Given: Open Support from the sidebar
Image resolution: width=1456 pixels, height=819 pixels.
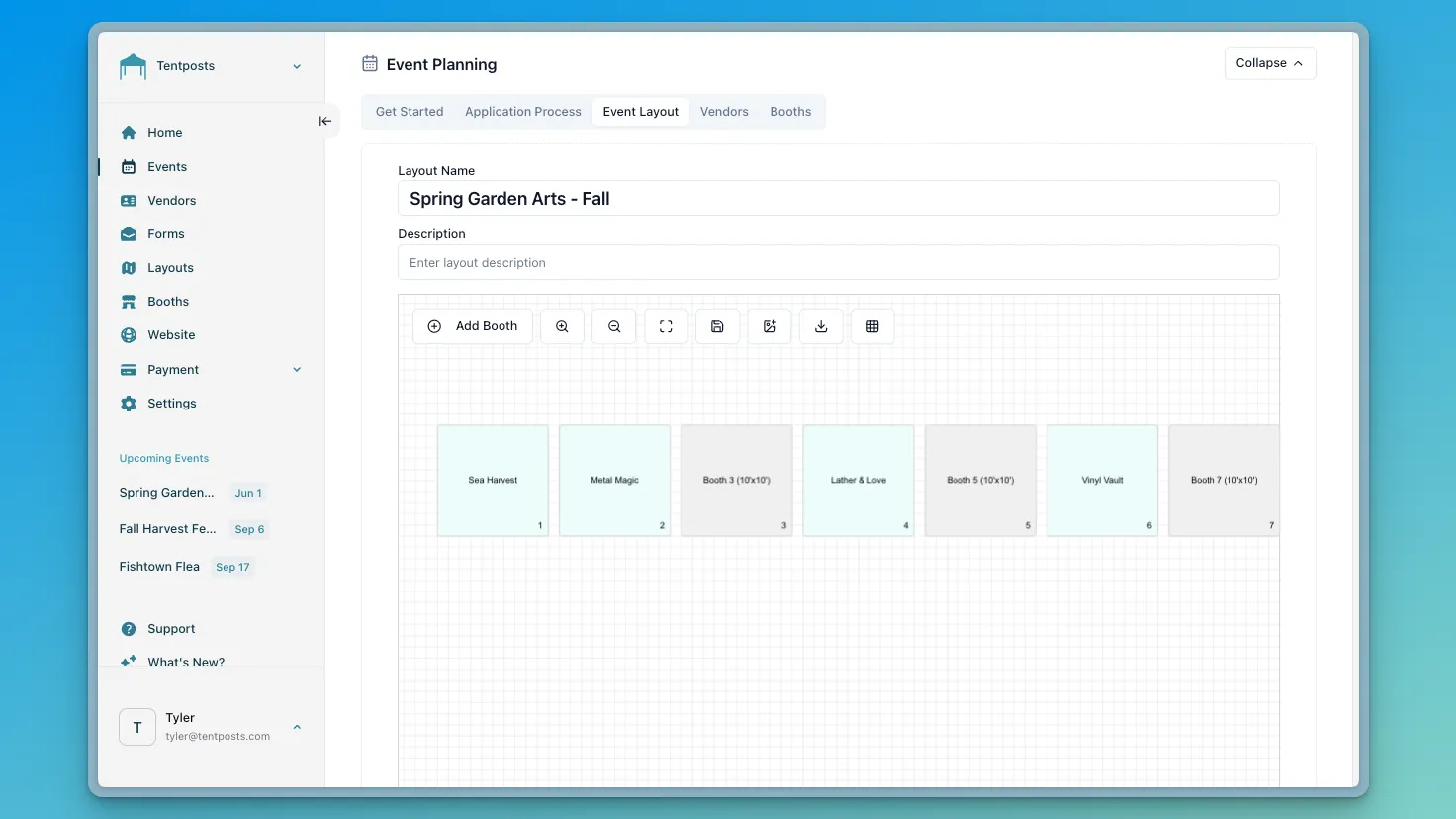Looking at the screenshot, I should coord(171,629).
